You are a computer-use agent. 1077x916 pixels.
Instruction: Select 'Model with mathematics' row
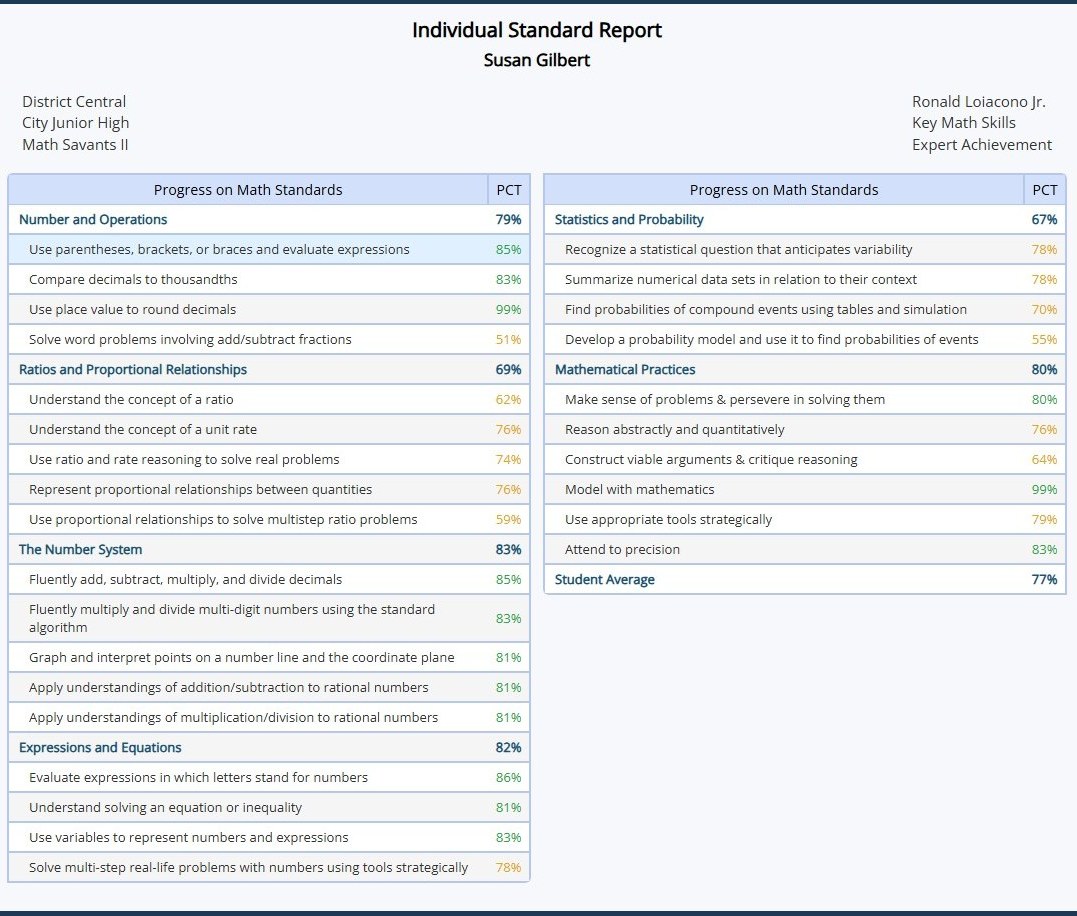tap(804, 490)
